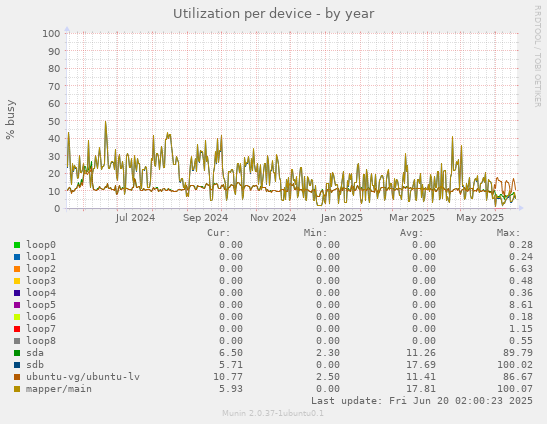Viewport: 547px width, 424px height.
Task: Select the mapper/main legend label
Action: tap(59, 389)
